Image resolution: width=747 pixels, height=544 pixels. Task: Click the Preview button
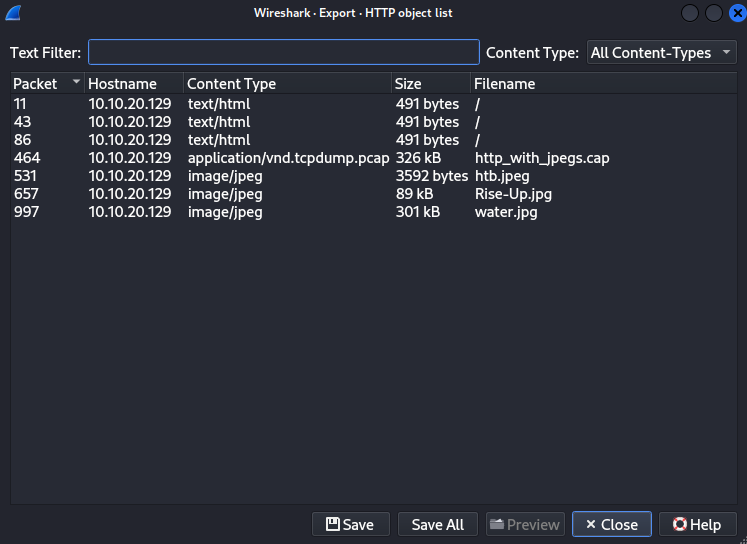(x=525, y=524)
